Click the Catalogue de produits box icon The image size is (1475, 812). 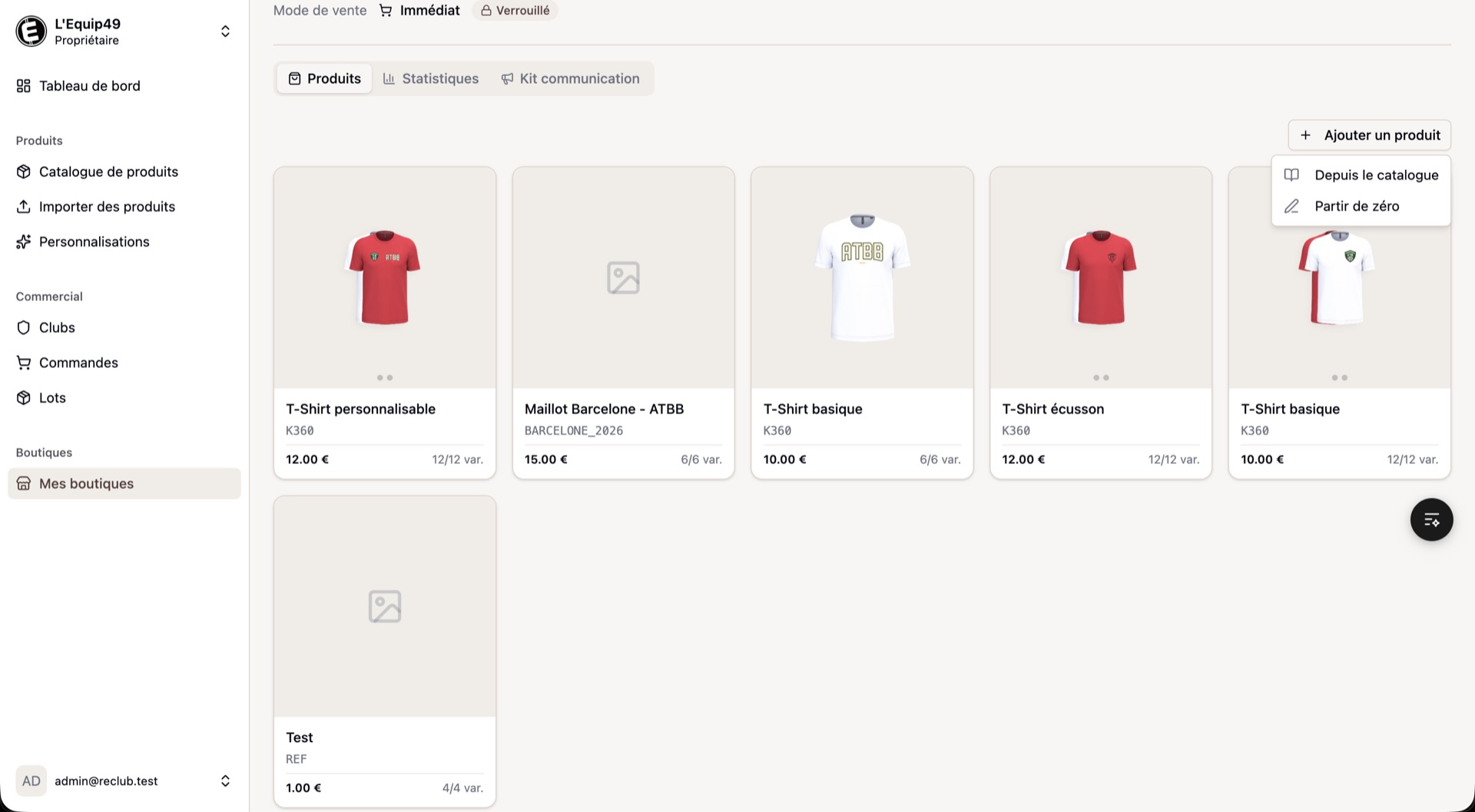24,172
